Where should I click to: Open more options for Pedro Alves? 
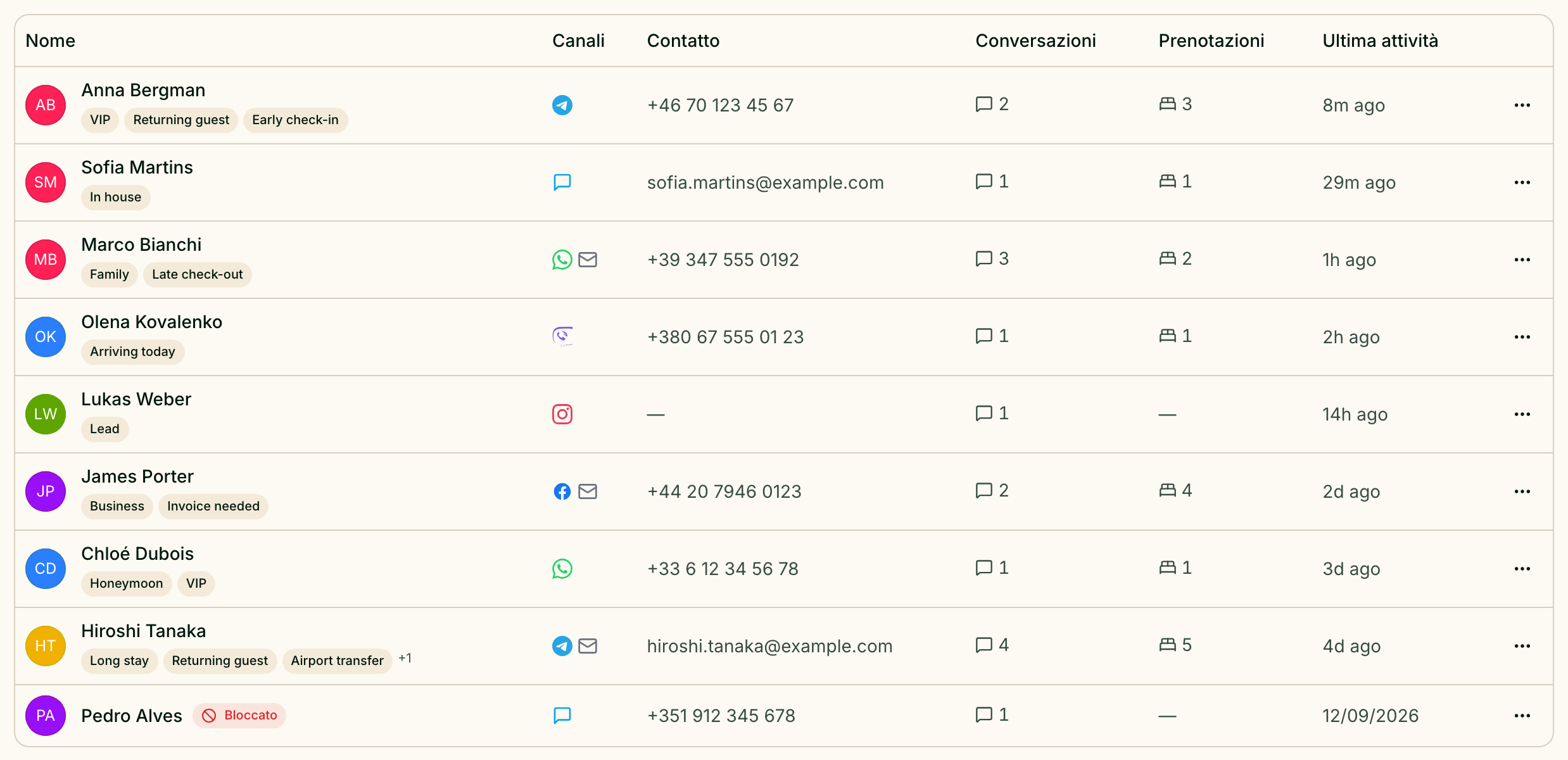[1522, 716]
